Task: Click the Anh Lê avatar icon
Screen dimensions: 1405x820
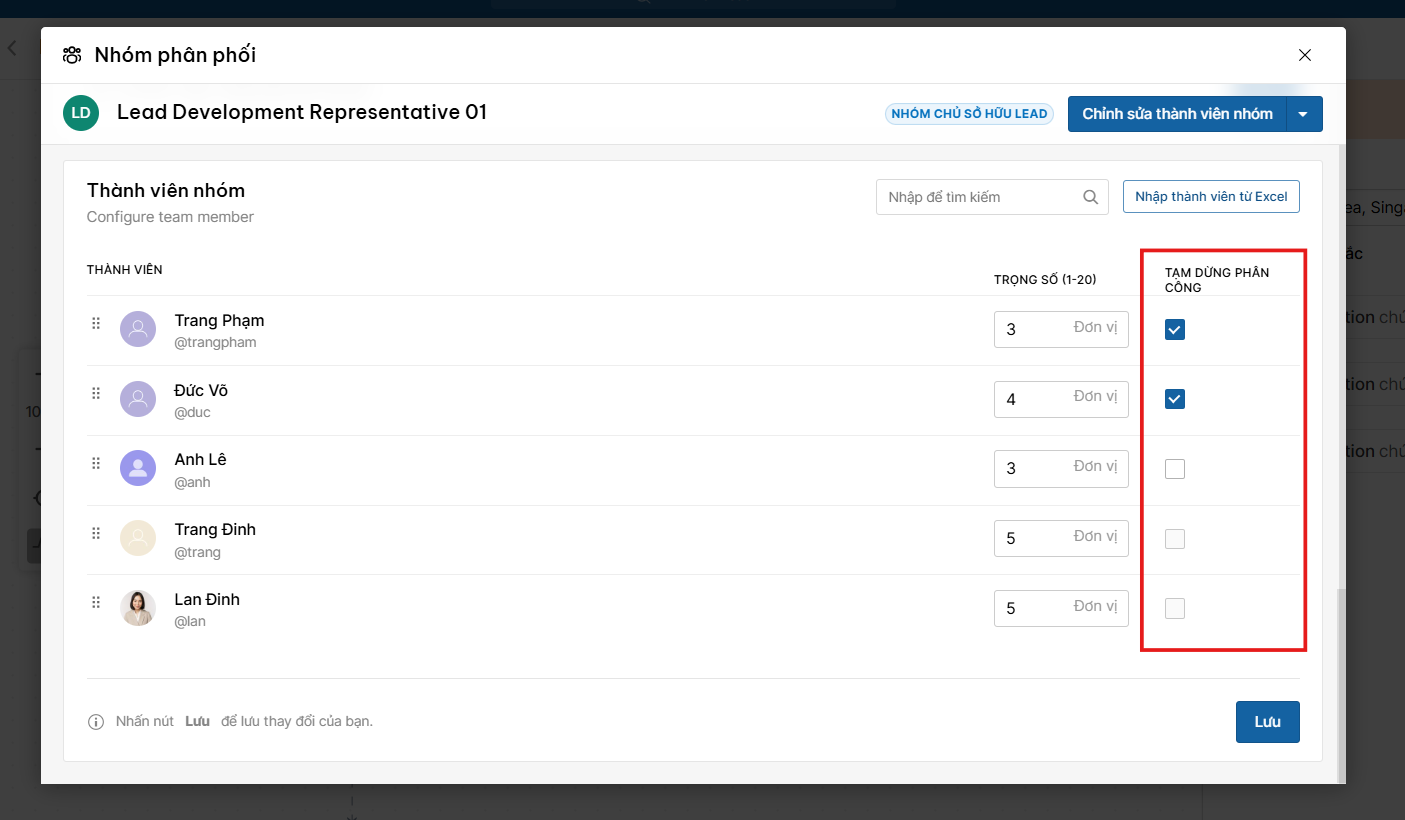Action: (138, 468)
